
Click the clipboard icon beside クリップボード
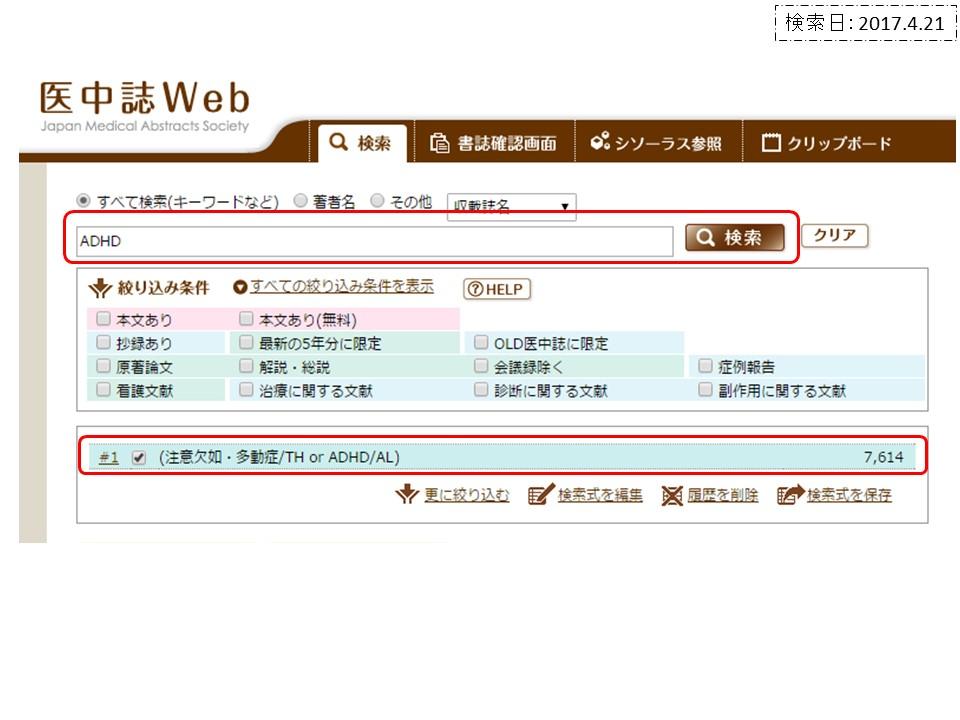[x=771, y=143]
